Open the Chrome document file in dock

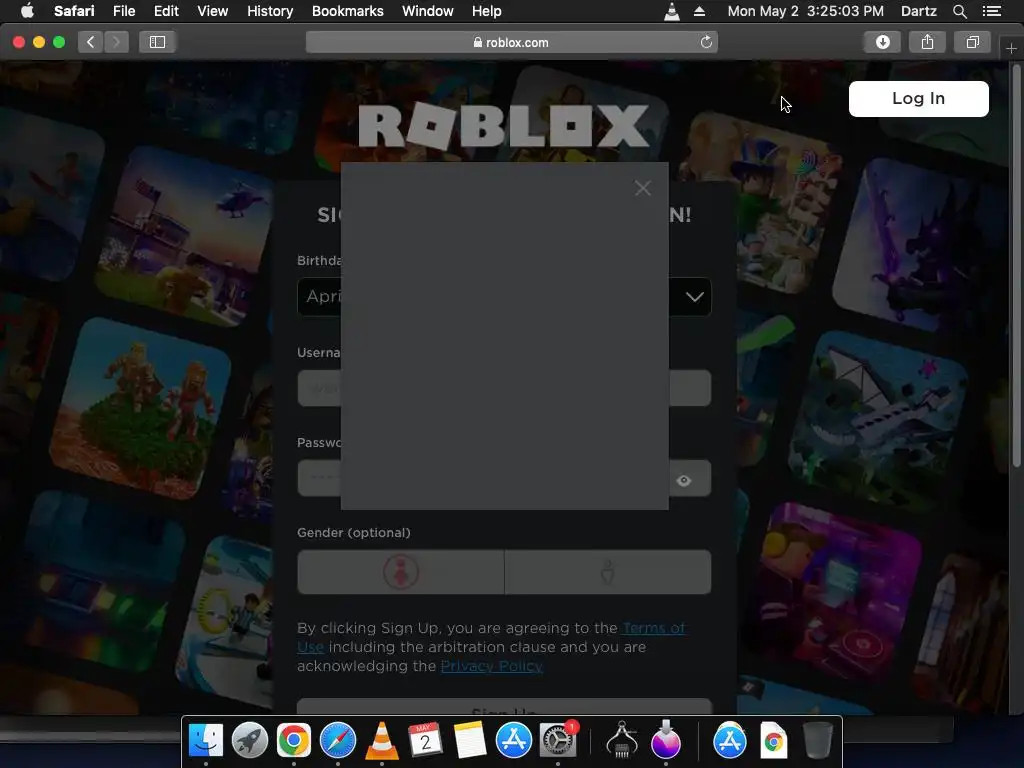[x=773, y=741]
